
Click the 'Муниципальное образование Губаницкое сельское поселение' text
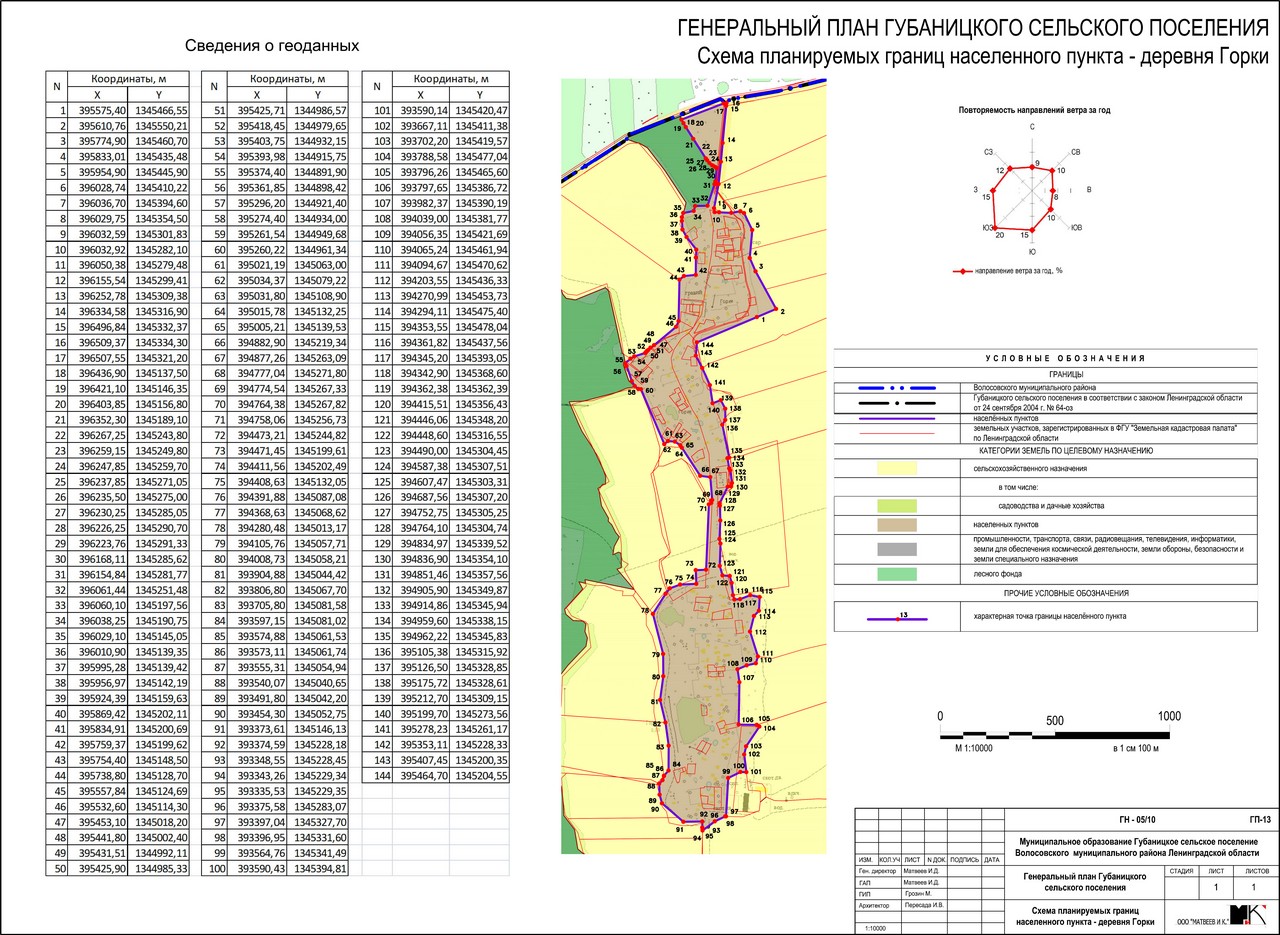pos(1138,842)
